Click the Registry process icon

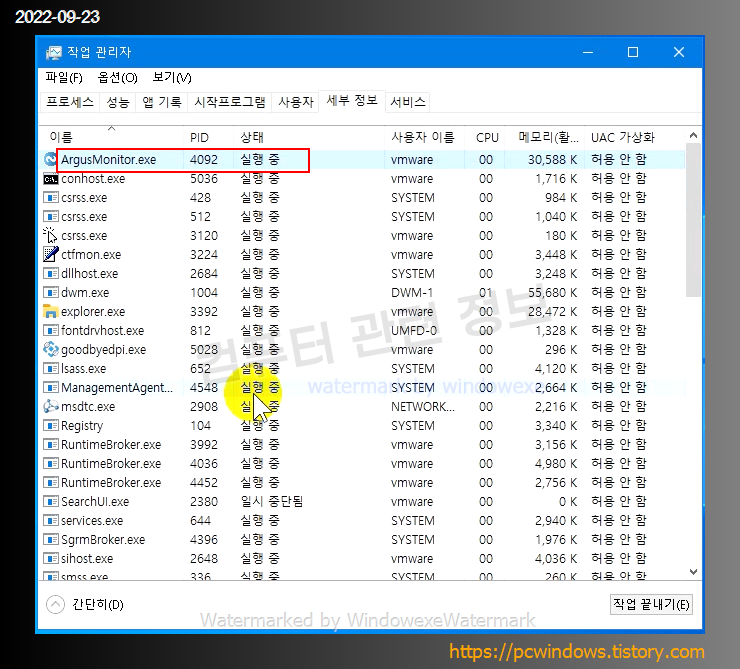(x=50, y=426)
